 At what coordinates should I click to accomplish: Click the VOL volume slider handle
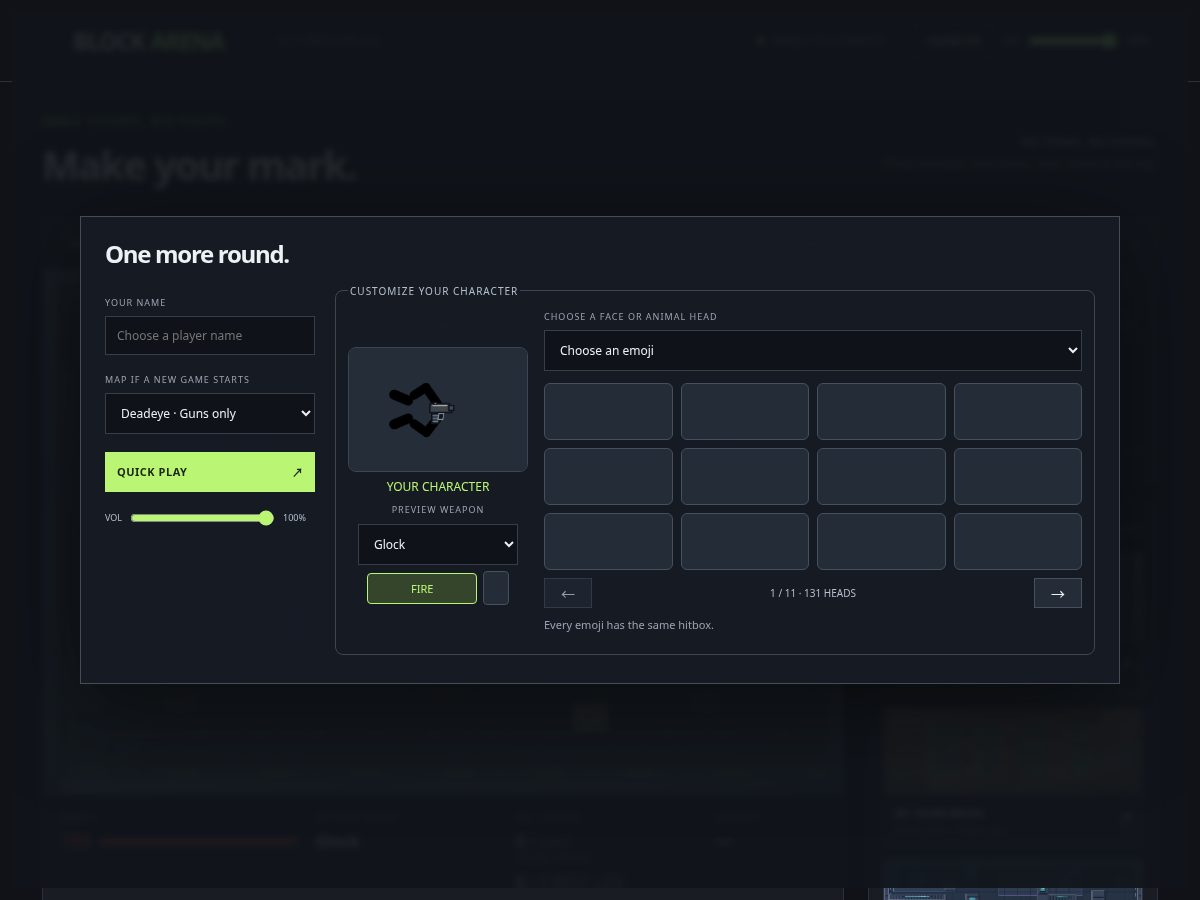click(266, 518)
